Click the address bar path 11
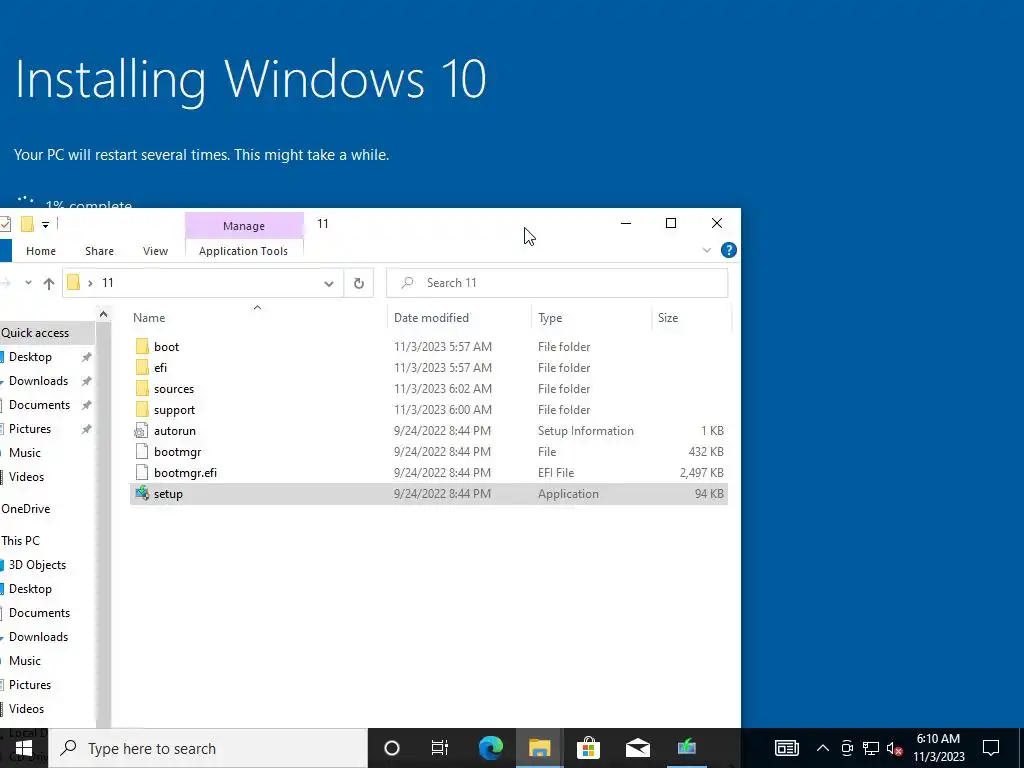The width and height of the screenshot is (1024, 768). click(x=108, y=283)
